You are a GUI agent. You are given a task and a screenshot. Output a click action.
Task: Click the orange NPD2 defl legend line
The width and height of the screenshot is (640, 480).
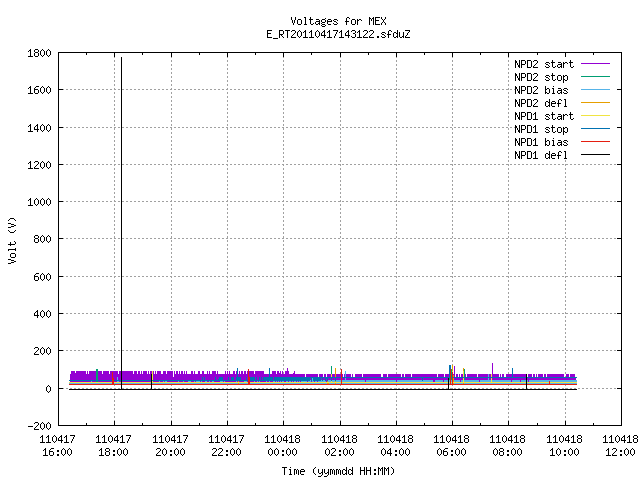pyautogui.click(x=596, y=102)
